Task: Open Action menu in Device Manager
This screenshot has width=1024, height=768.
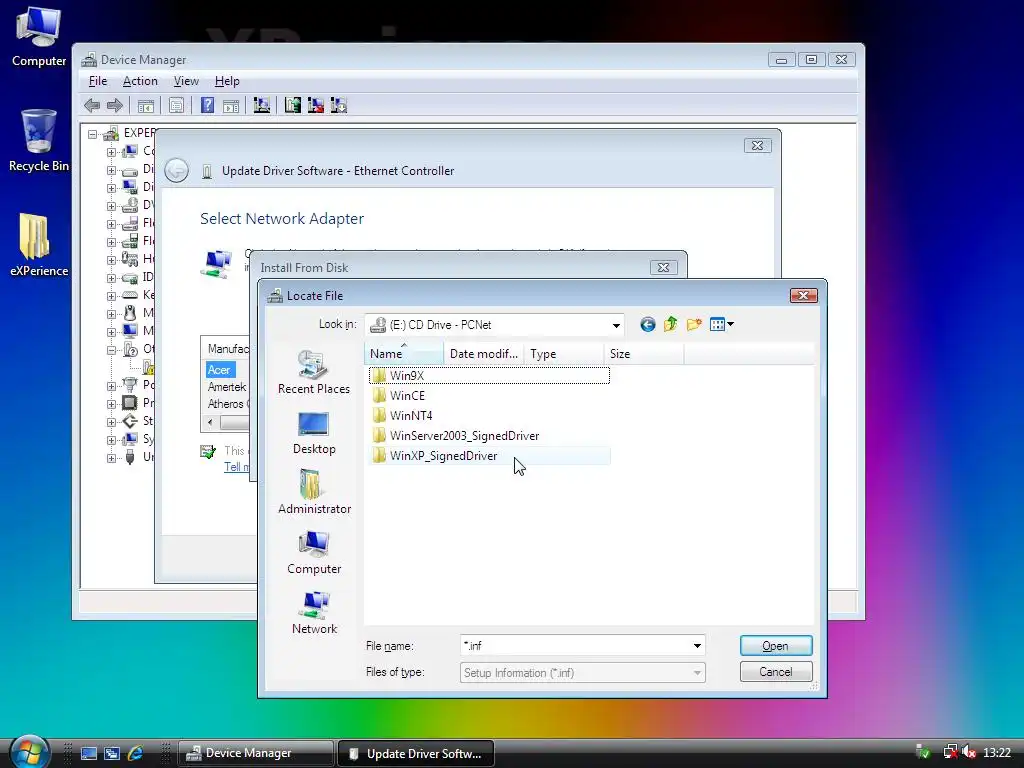Action: [x=140, y=81]
